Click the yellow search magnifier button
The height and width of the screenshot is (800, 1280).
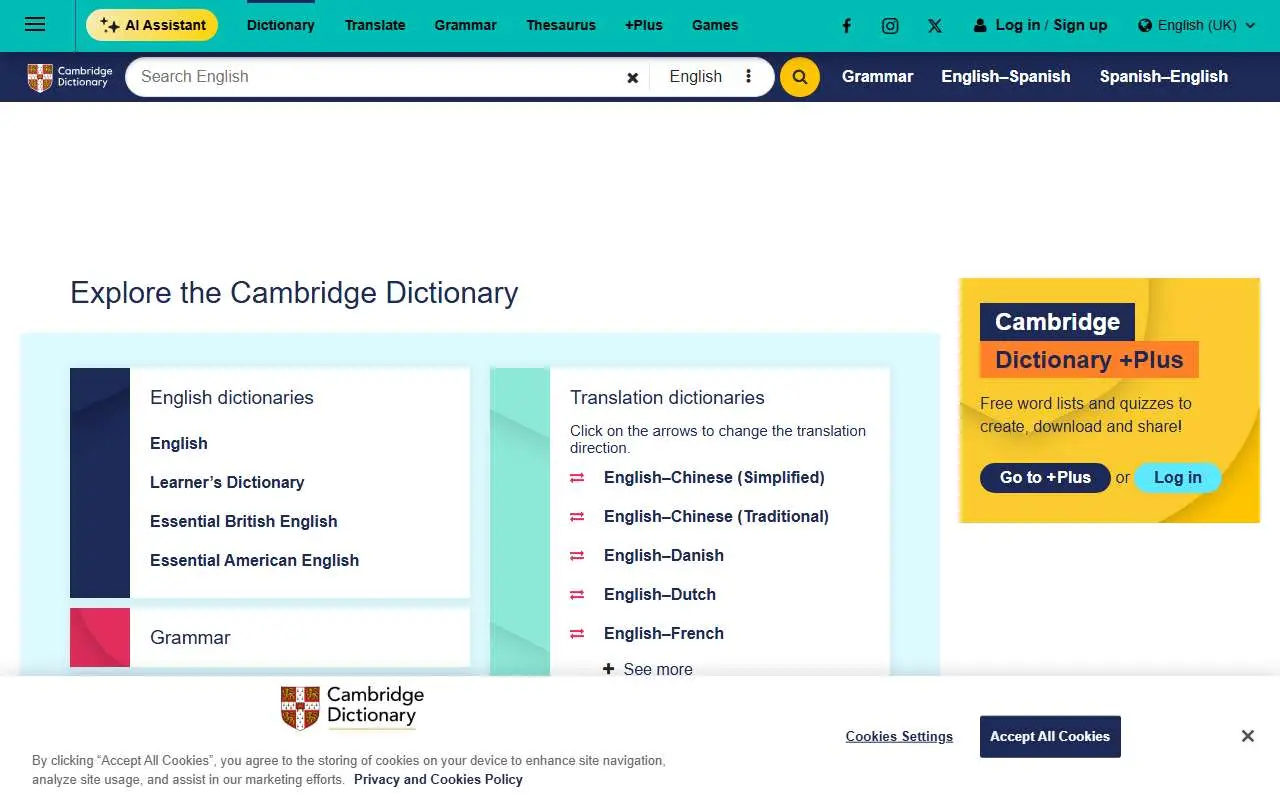click(x=800, y=77)
